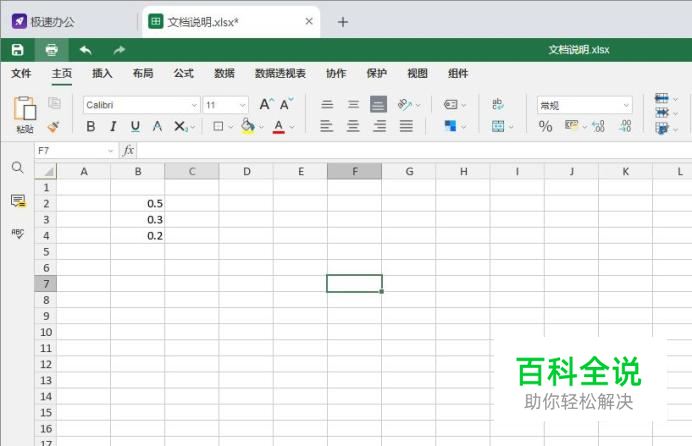Open the comments panel in sidebar
692x446 pixels.
(18, 201)
